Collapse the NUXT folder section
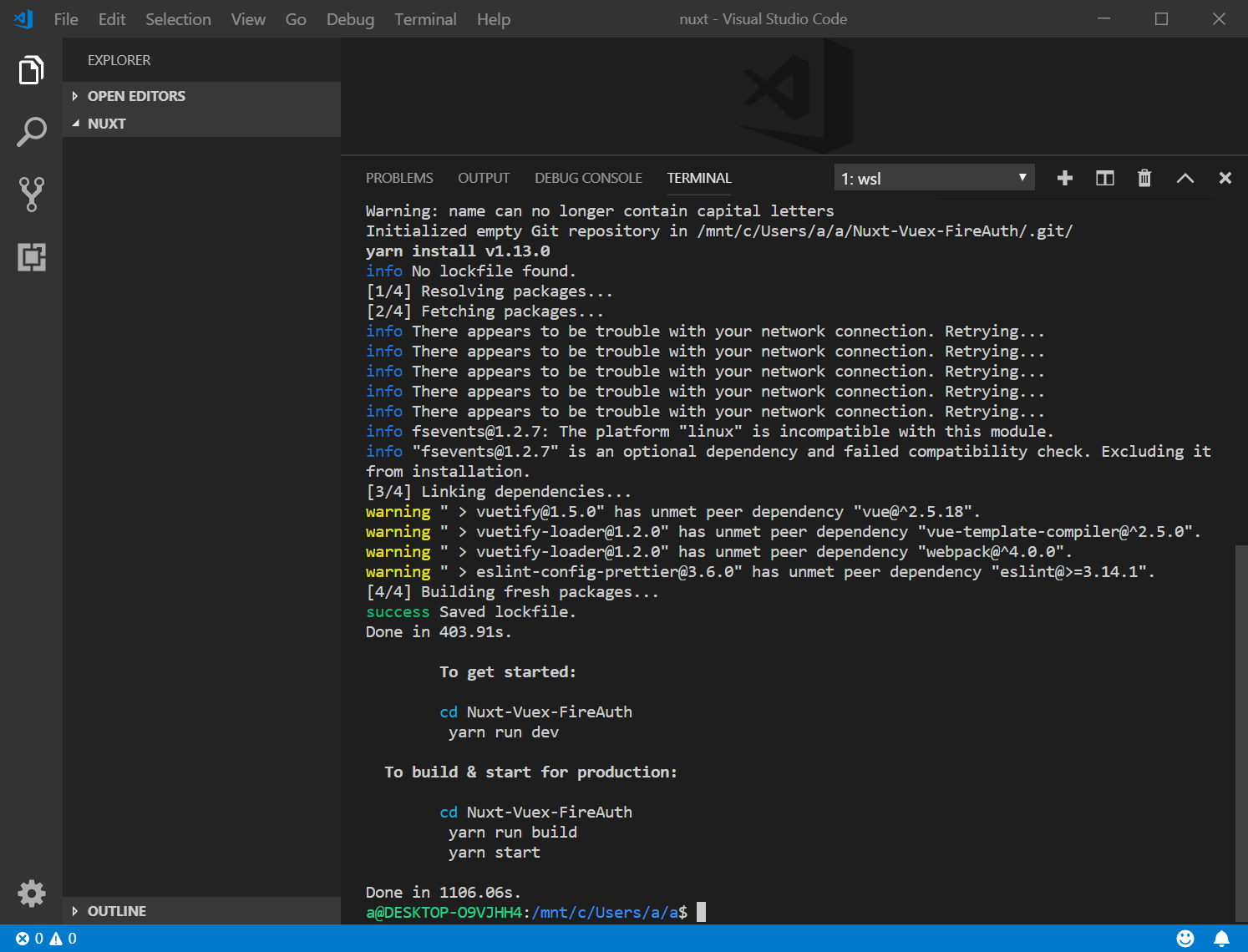The image size is (1248, 952). [x=106, y=124]
